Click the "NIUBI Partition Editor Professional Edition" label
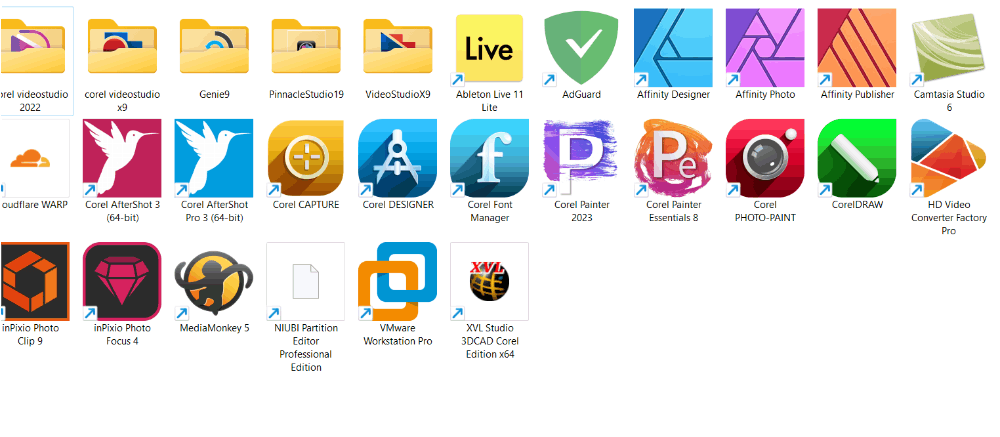 tap(305, 348)
